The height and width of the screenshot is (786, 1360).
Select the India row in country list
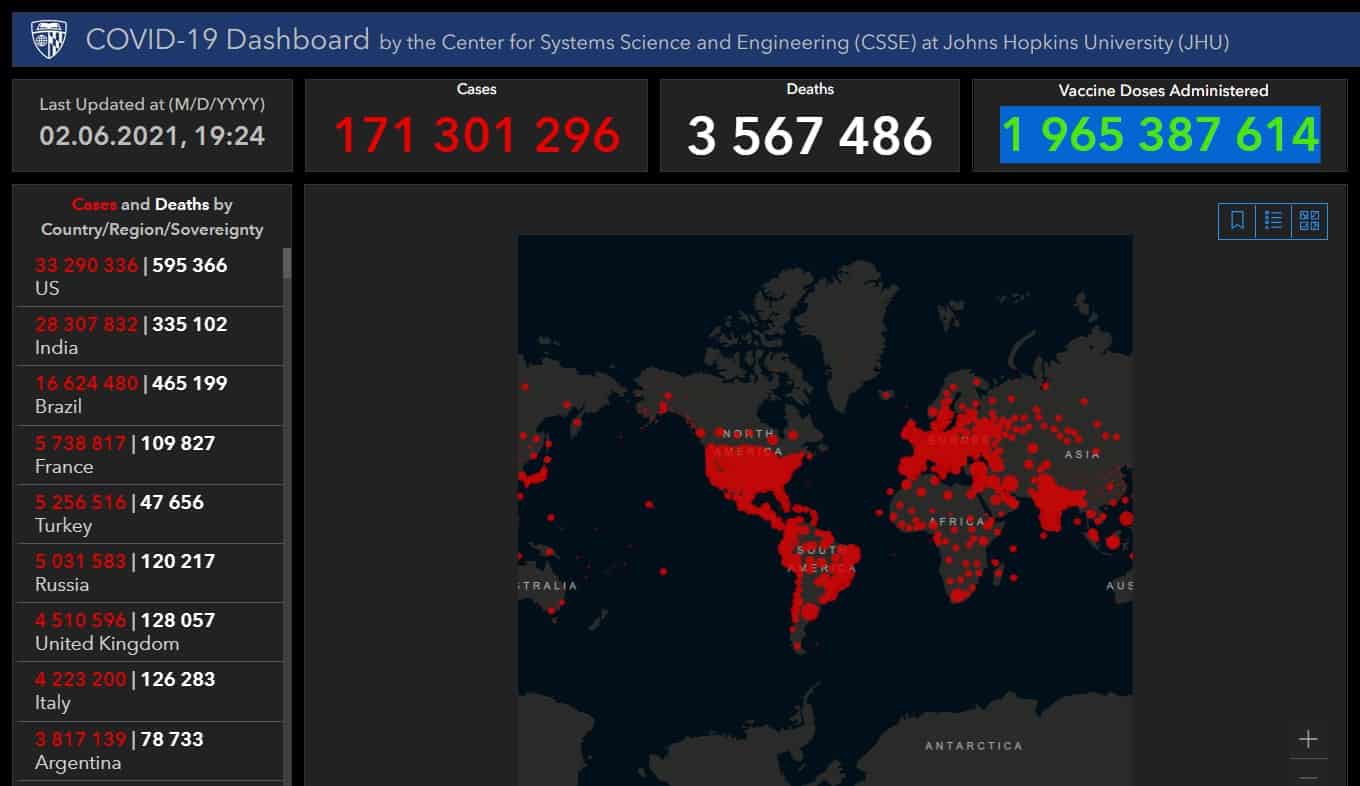(x=150, y=336)
